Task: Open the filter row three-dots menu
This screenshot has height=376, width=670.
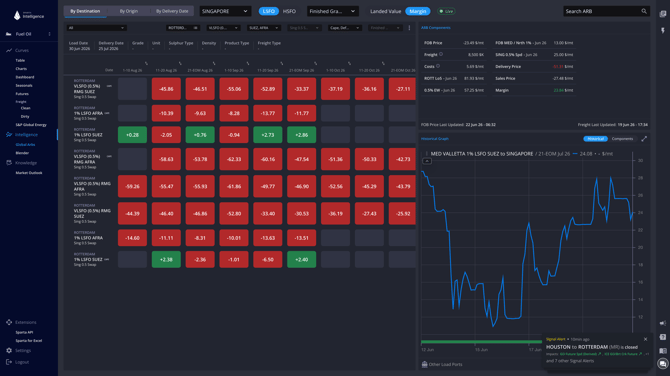Action: [x=409, y=28]
